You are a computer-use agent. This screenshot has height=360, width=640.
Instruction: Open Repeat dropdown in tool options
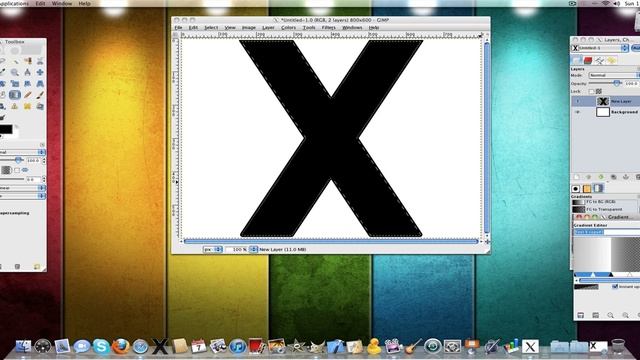[x=22, y=196]
